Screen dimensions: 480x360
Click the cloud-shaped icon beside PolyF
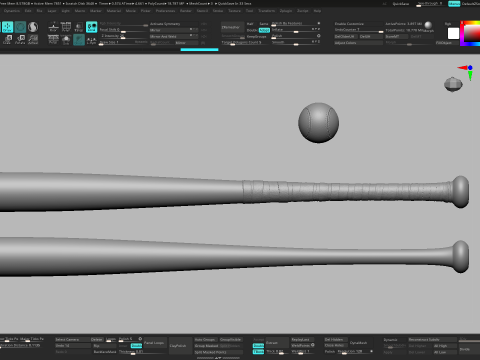66,39
